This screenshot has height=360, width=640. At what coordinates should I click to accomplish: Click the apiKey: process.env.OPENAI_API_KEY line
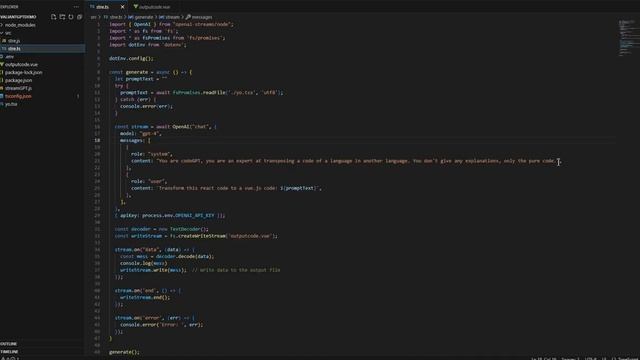pyautogui.click(x=170, y=216)
